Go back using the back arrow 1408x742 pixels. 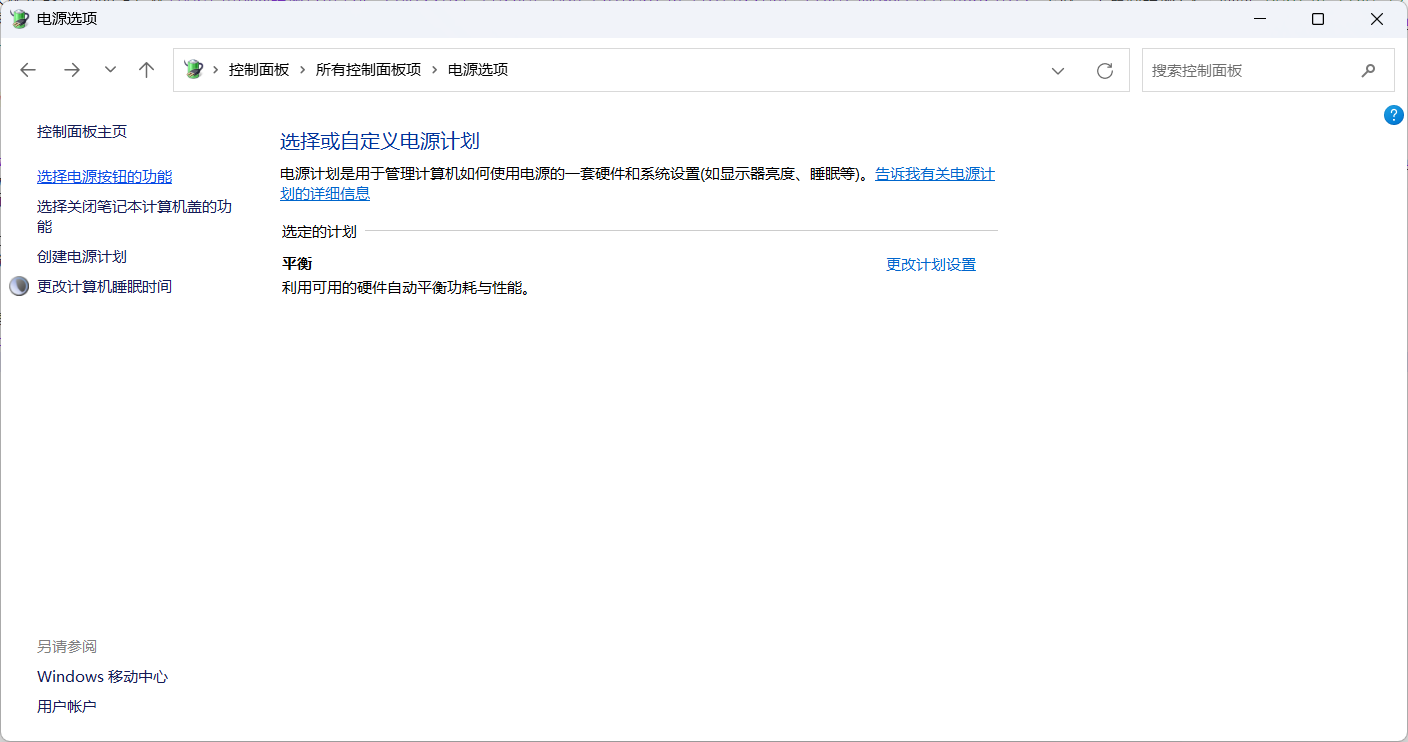pos(28,70)
